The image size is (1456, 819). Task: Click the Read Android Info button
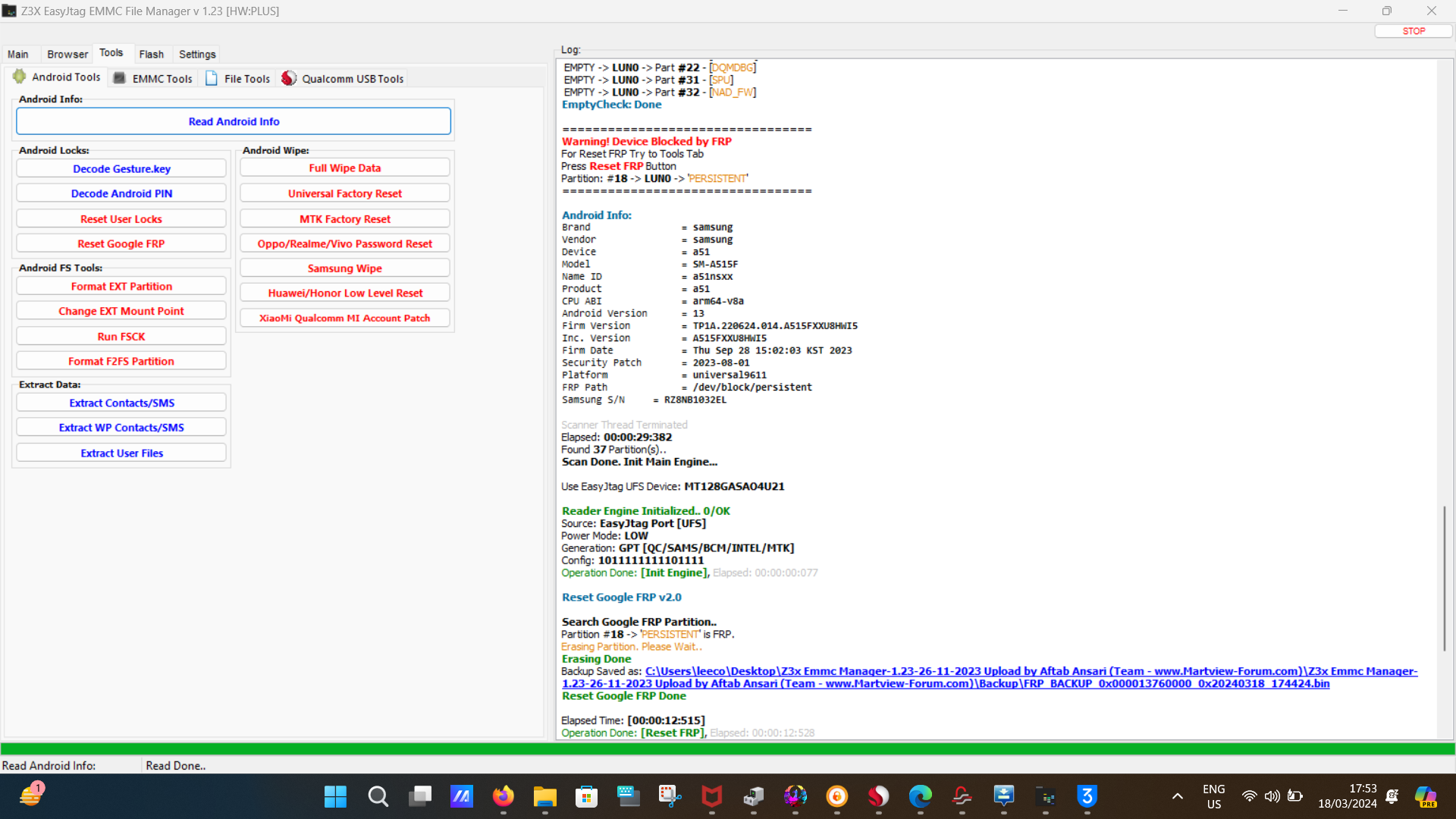coord(234,121)
